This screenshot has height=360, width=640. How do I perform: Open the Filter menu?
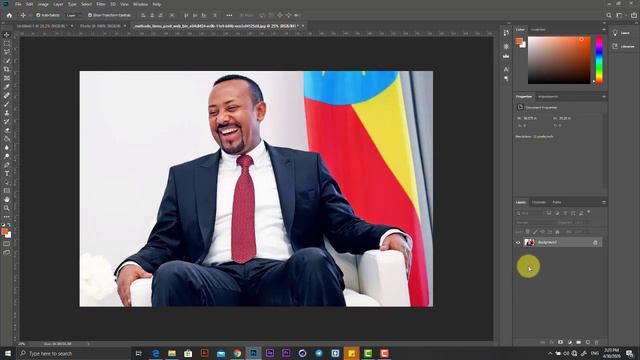[101, 4]
